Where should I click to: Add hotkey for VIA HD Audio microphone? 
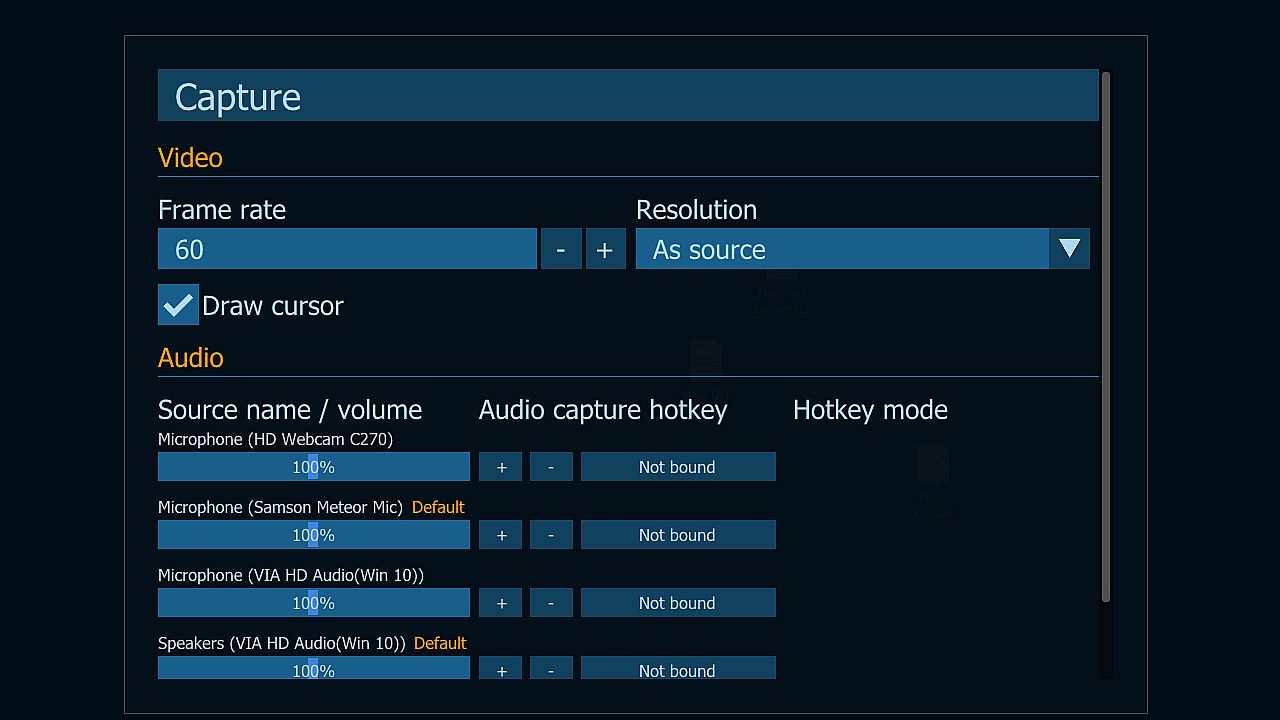click(501, 603)
